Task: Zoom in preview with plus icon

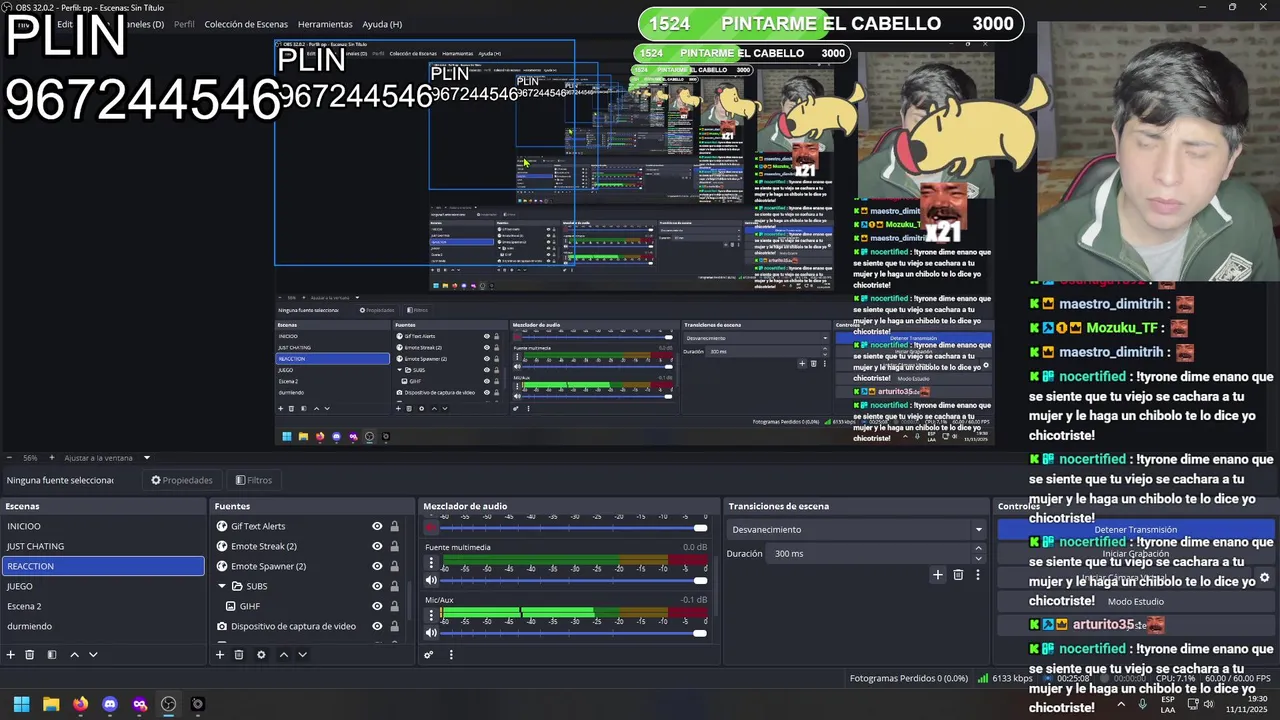Action: pyautogui.click(x=52, y=458)
